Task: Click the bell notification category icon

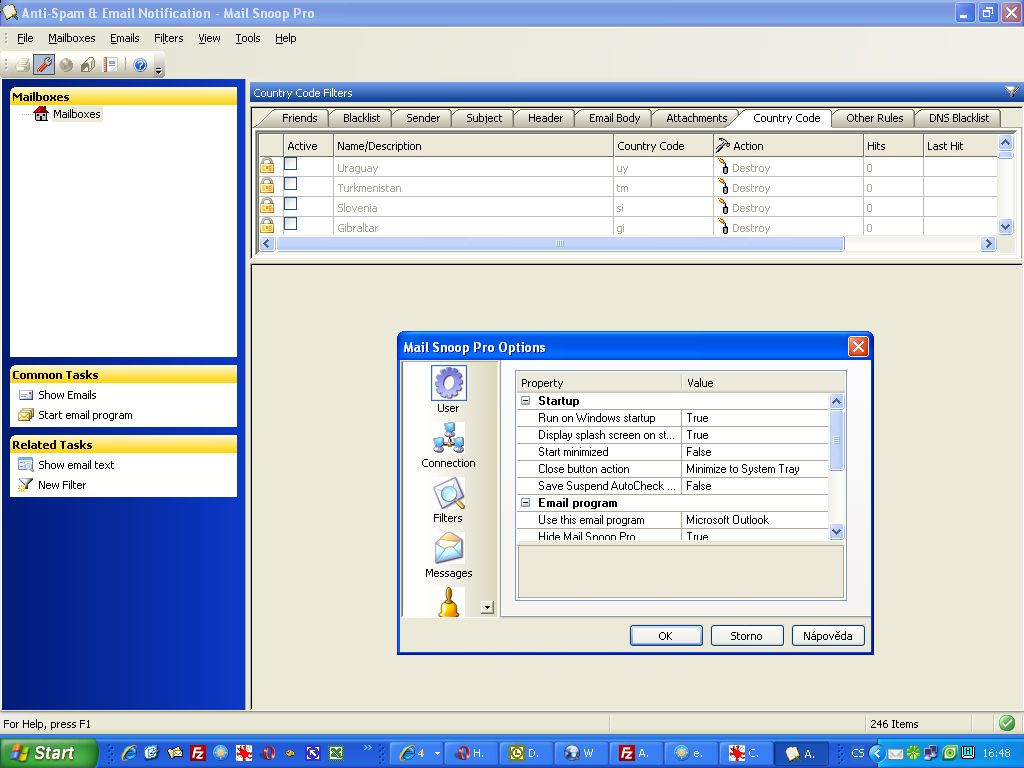Action: 448,602
